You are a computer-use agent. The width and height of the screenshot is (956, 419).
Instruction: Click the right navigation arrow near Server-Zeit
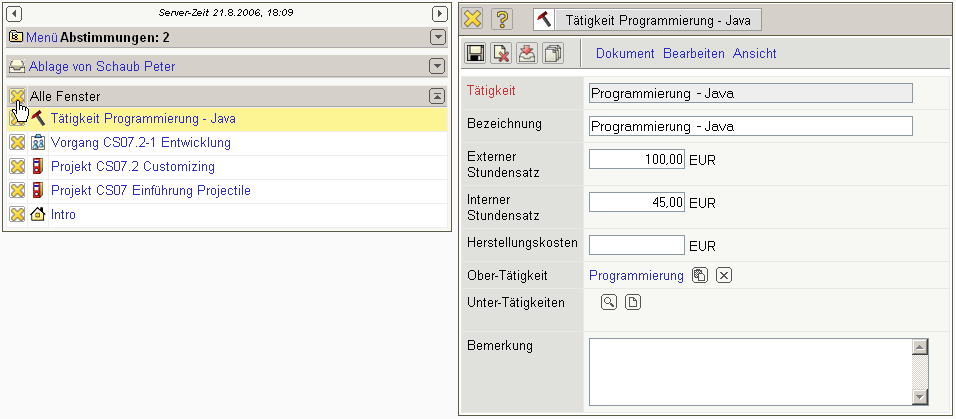point(439,13)
